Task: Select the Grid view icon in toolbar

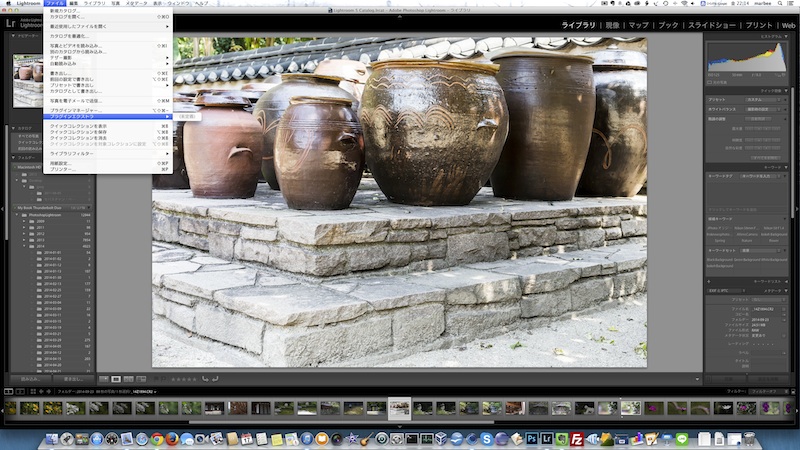Action: 104,379
